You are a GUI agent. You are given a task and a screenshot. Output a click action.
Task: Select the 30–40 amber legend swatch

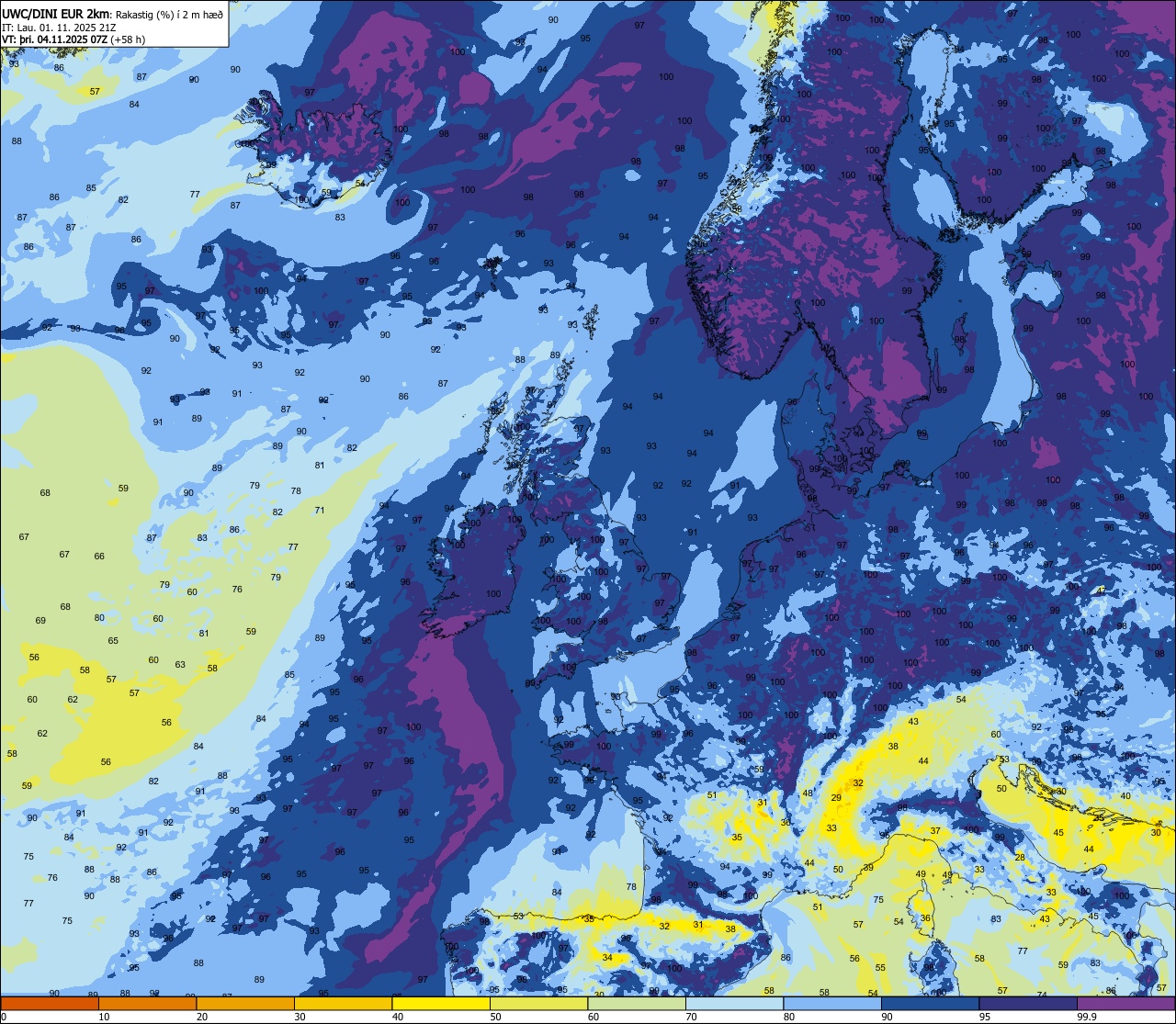(343, 1004)
